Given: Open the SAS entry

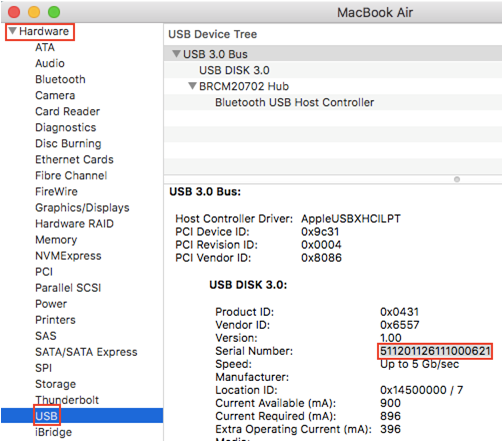Looking at the screenshot, I should pyautogui.click(x=46, y=336).
